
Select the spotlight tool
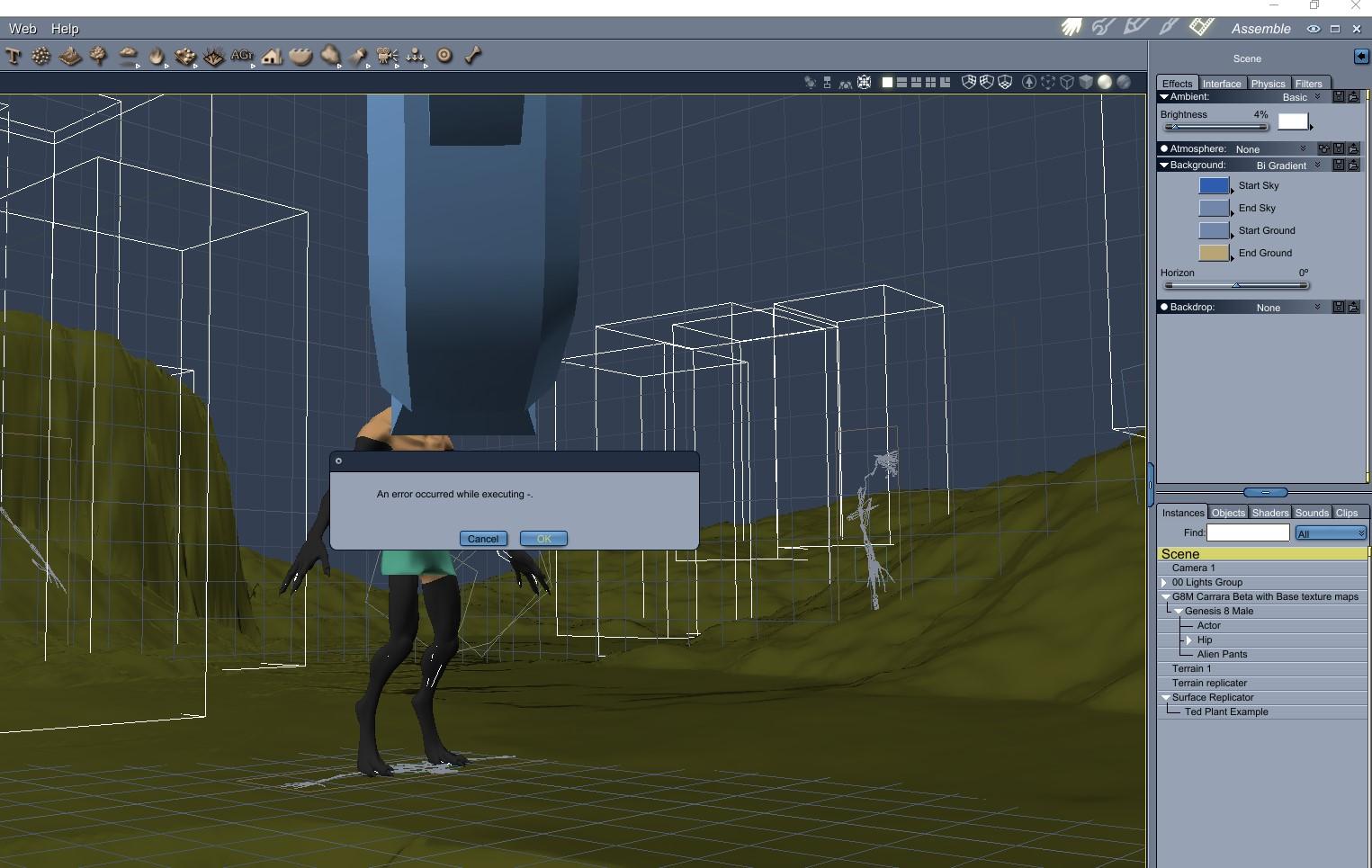point(358,56)
